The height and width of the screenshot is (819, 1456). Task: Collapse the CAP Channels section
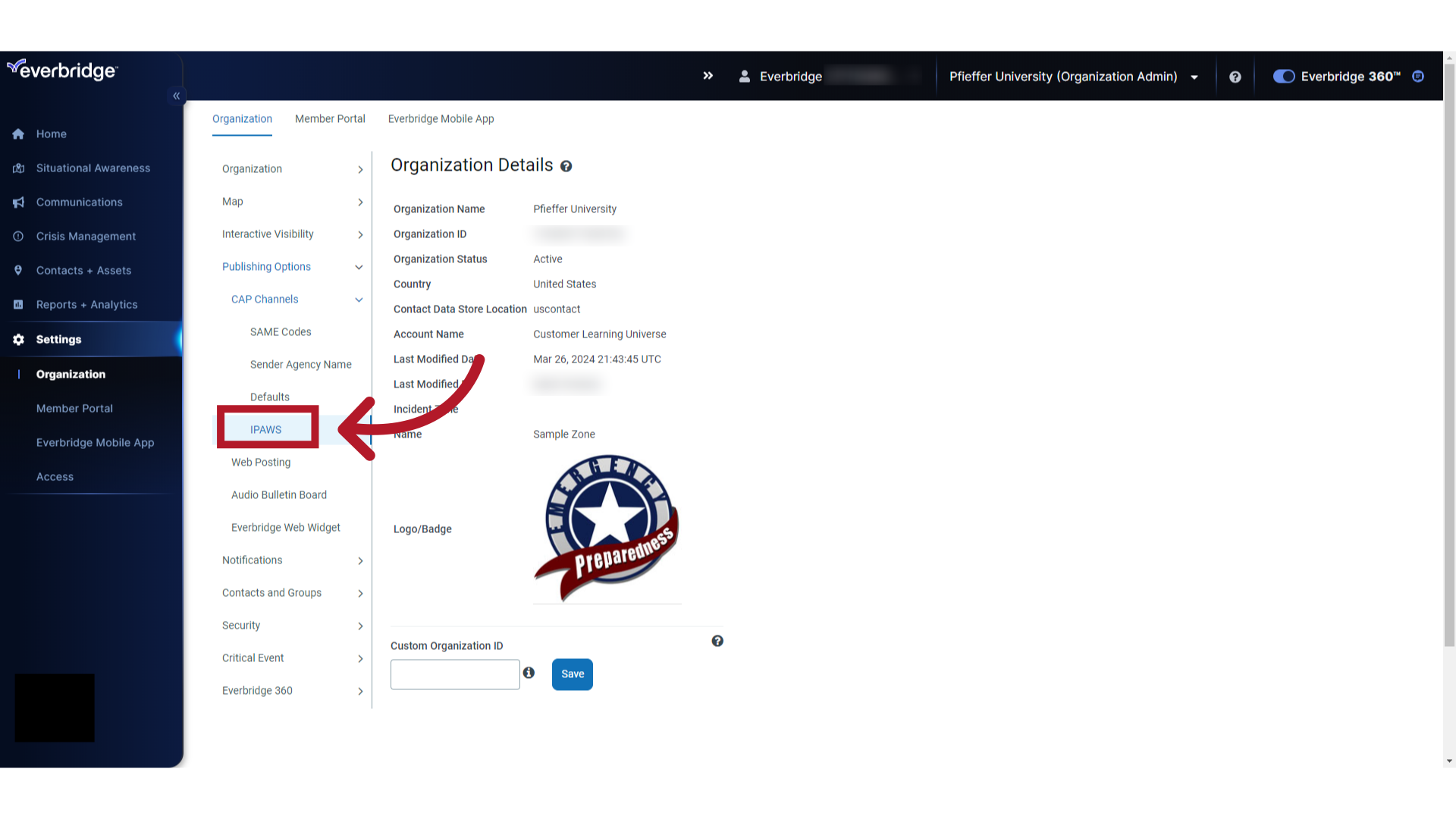coord(359,300)
